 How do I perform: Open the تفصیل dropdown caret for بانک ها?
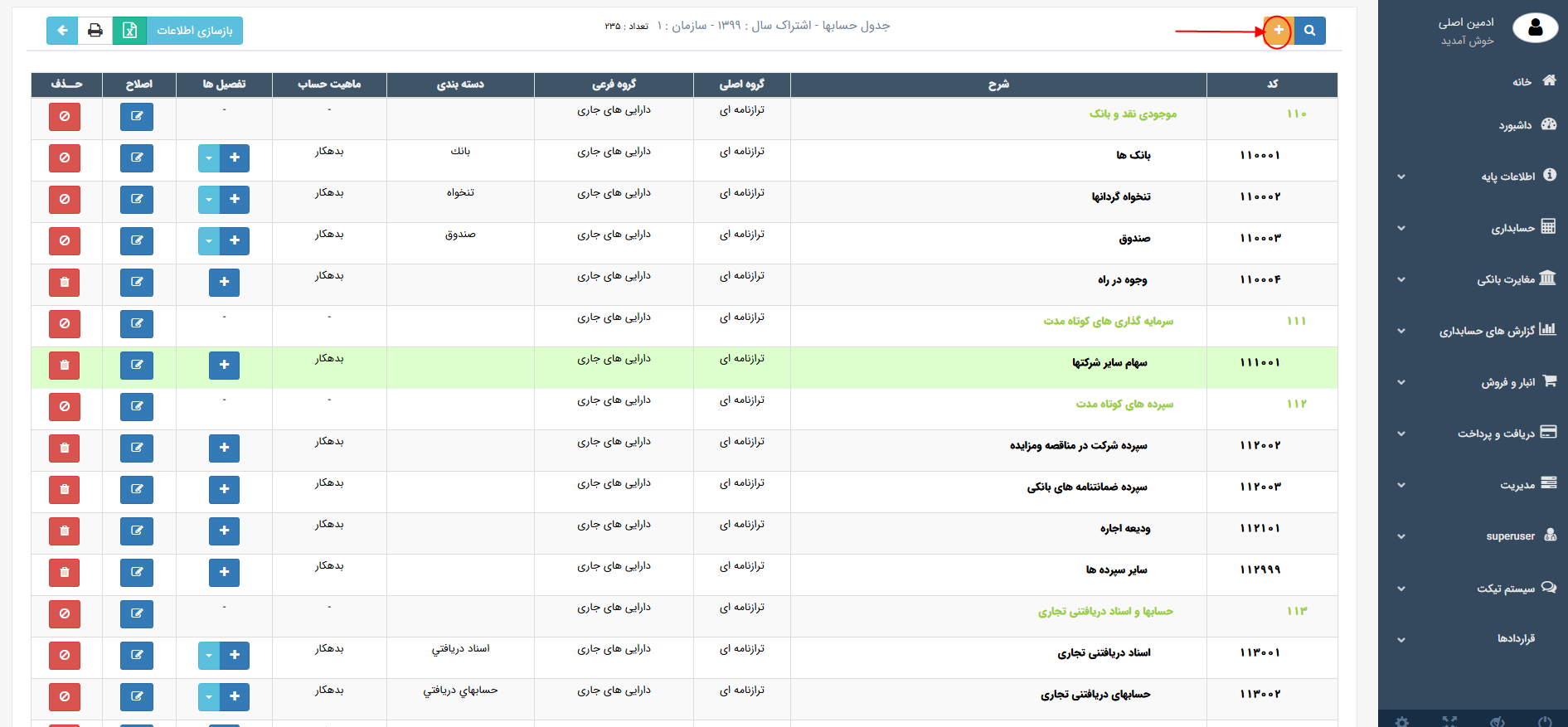click(x=209, y=158)
